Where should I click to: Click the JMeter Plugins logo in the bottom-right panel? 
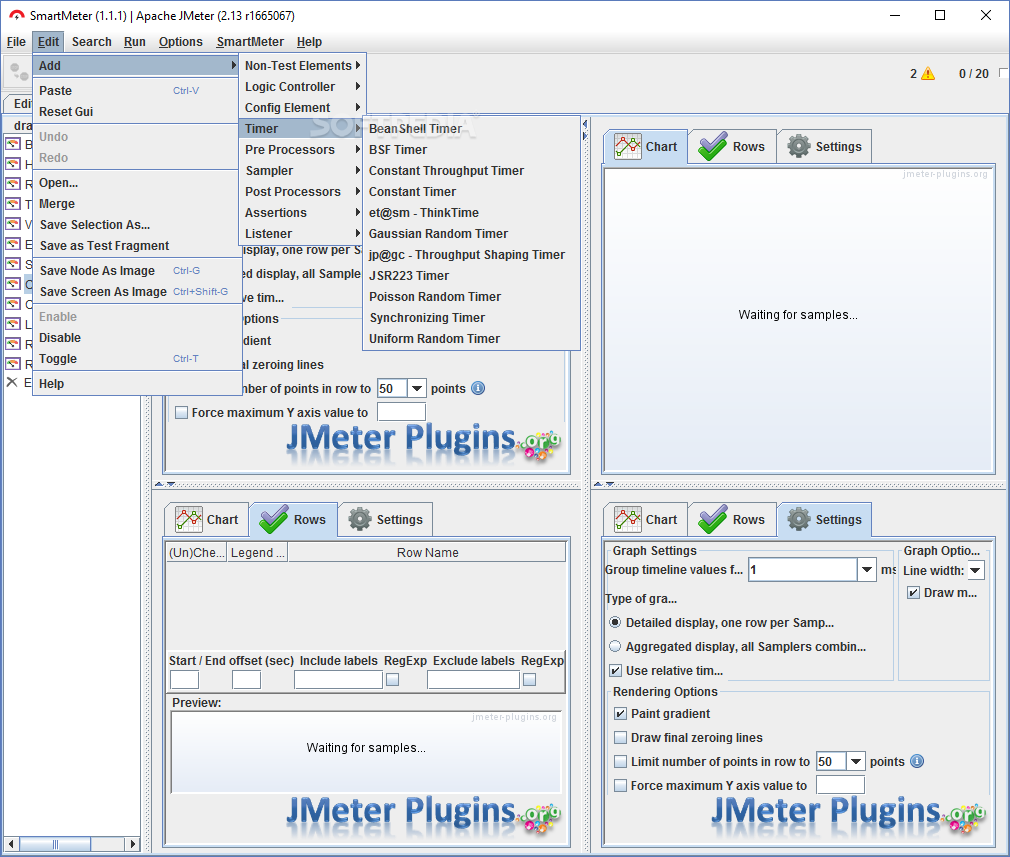pos(848,814)
